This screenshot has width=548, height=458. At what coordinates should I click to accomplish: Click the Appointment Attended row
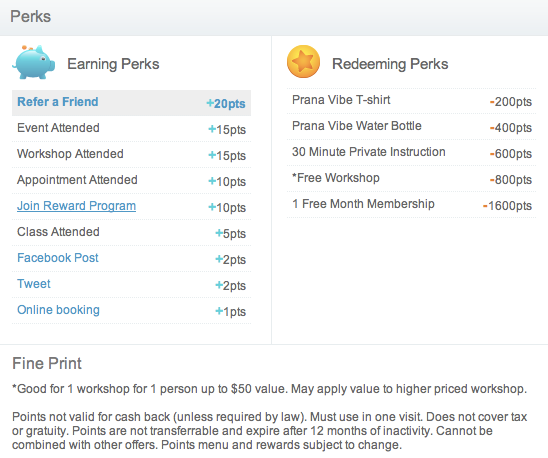coord(131,180)
